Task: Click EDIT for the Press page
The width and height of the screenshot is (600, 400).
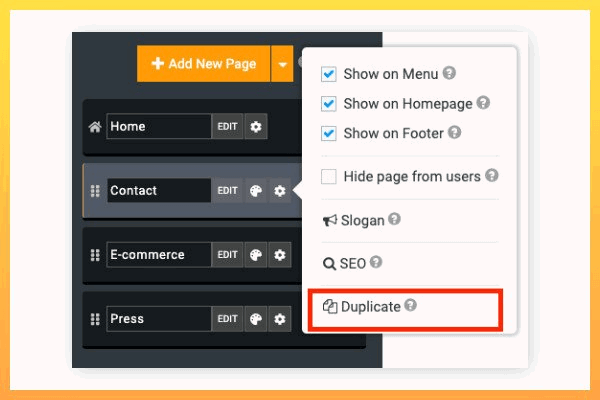Action: point(227,318)
